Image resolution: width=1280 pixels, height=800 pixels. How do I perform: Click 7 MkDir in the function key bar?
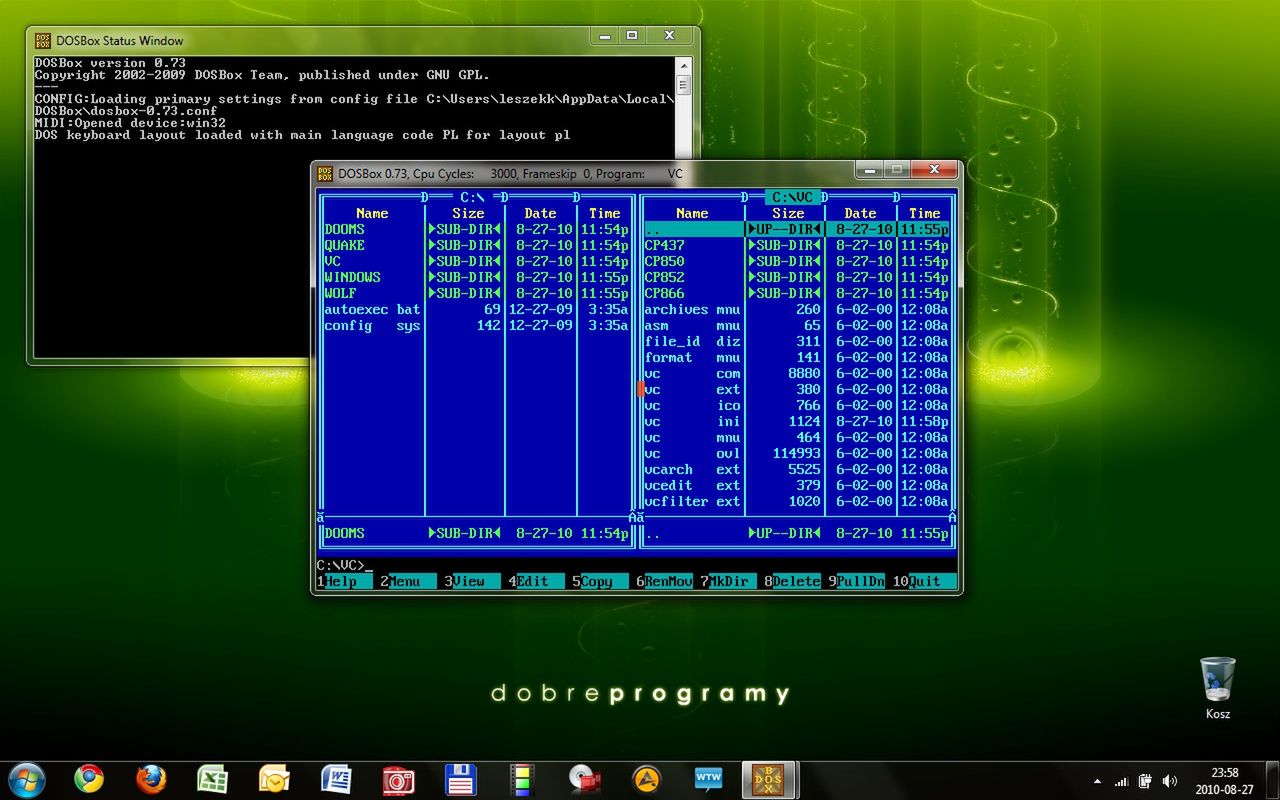[x=728, y=581]
